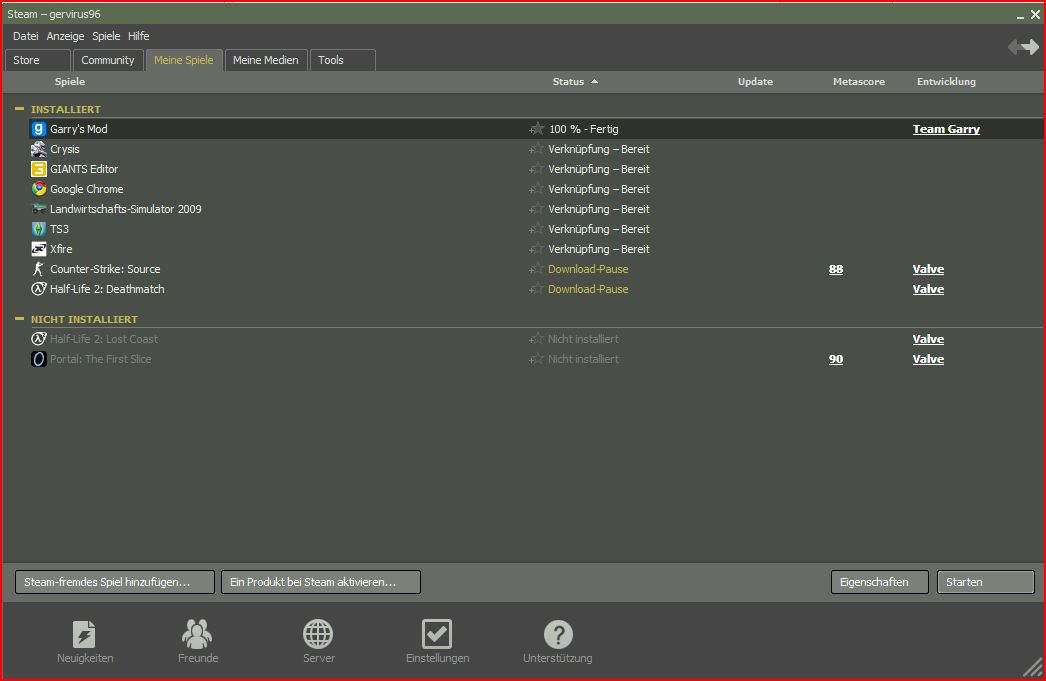Viewport: 1046px width, 681px height.
Task: Click the Neuigkeiten news icon
Action: (x=85, y=634)
